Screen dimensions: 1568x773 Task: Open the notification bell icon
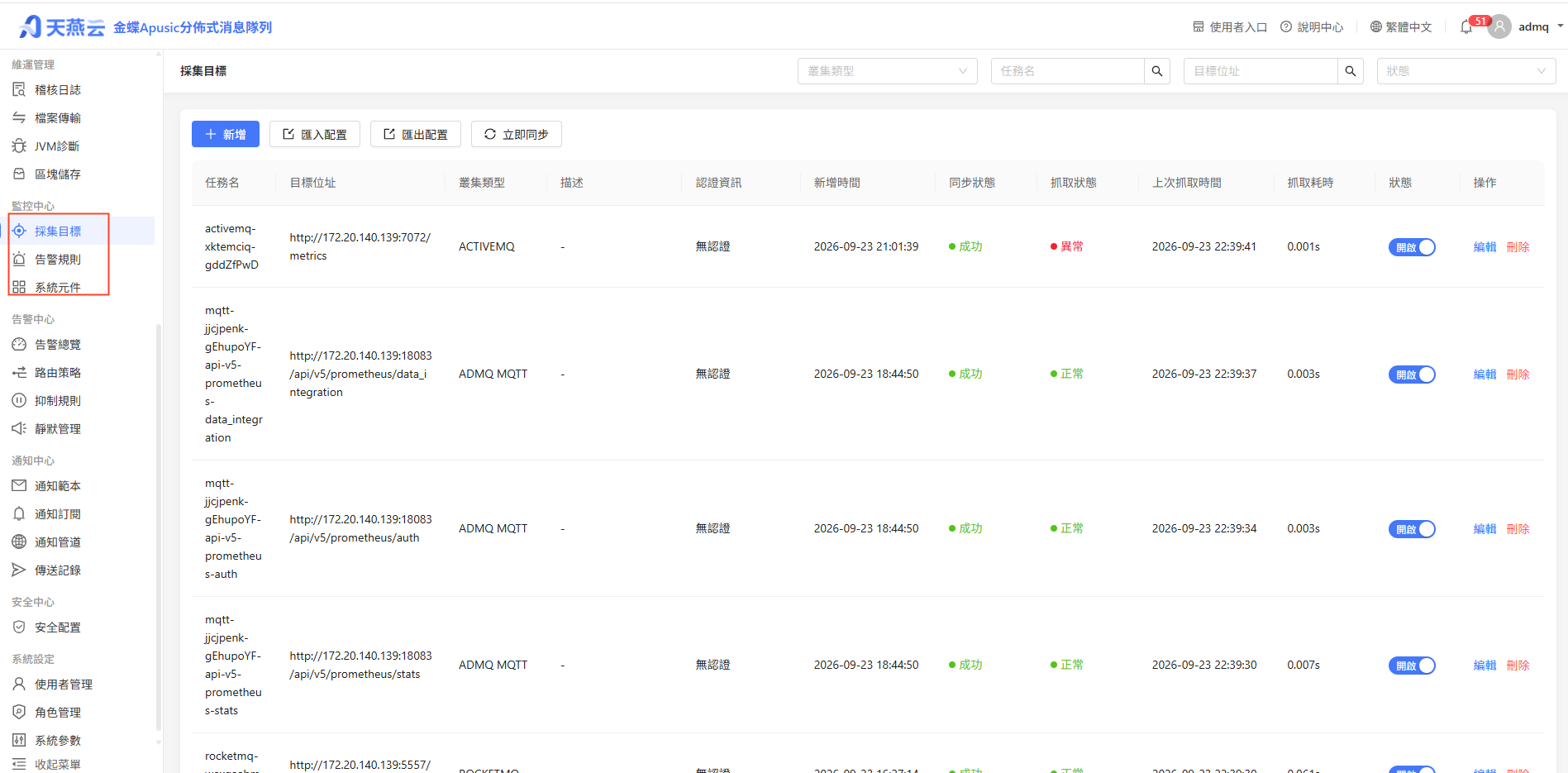(x=1466, y=27)
